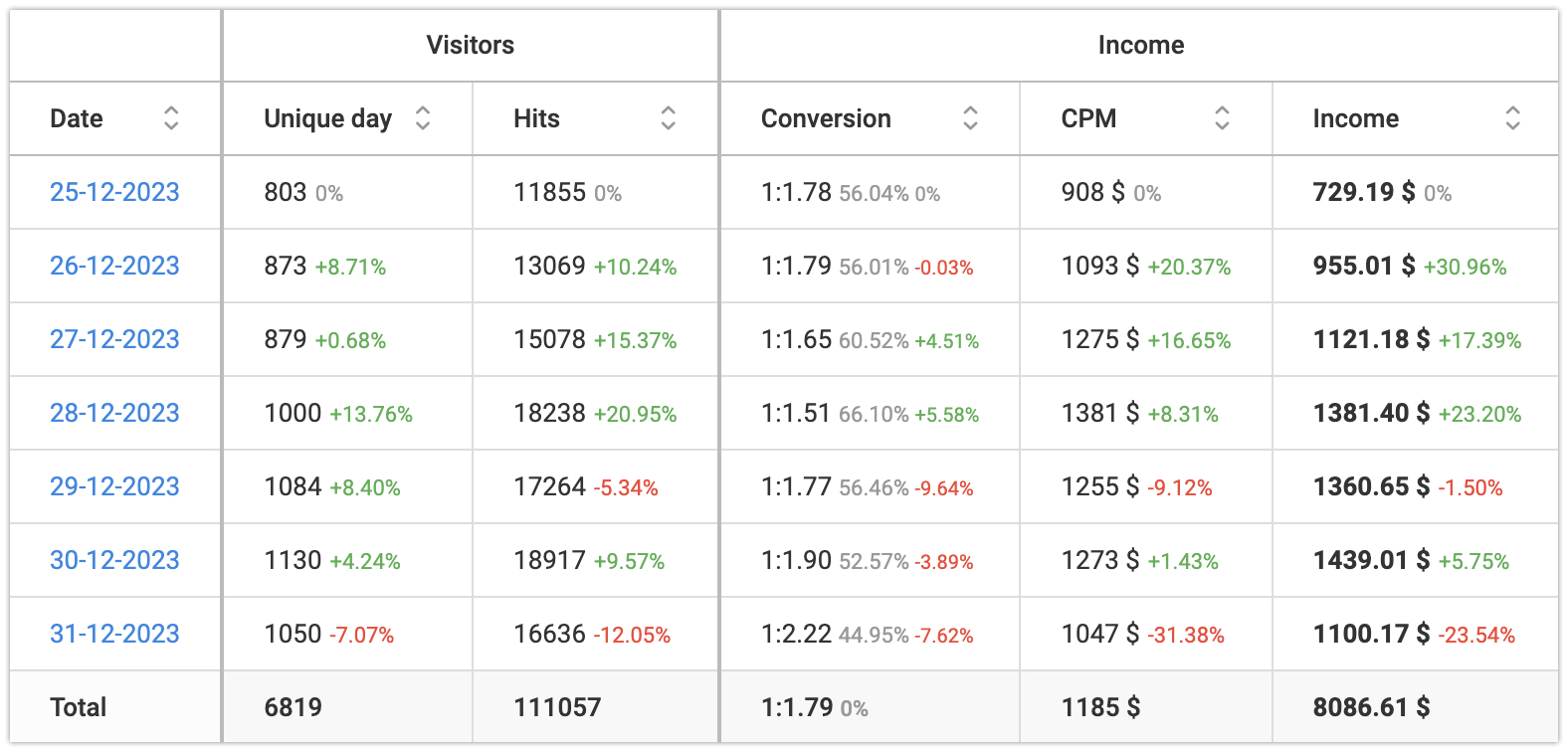This screenshot has width=1568, height=752.
Task: Select CPM value 1381 $
Action: coord(1100,413)
